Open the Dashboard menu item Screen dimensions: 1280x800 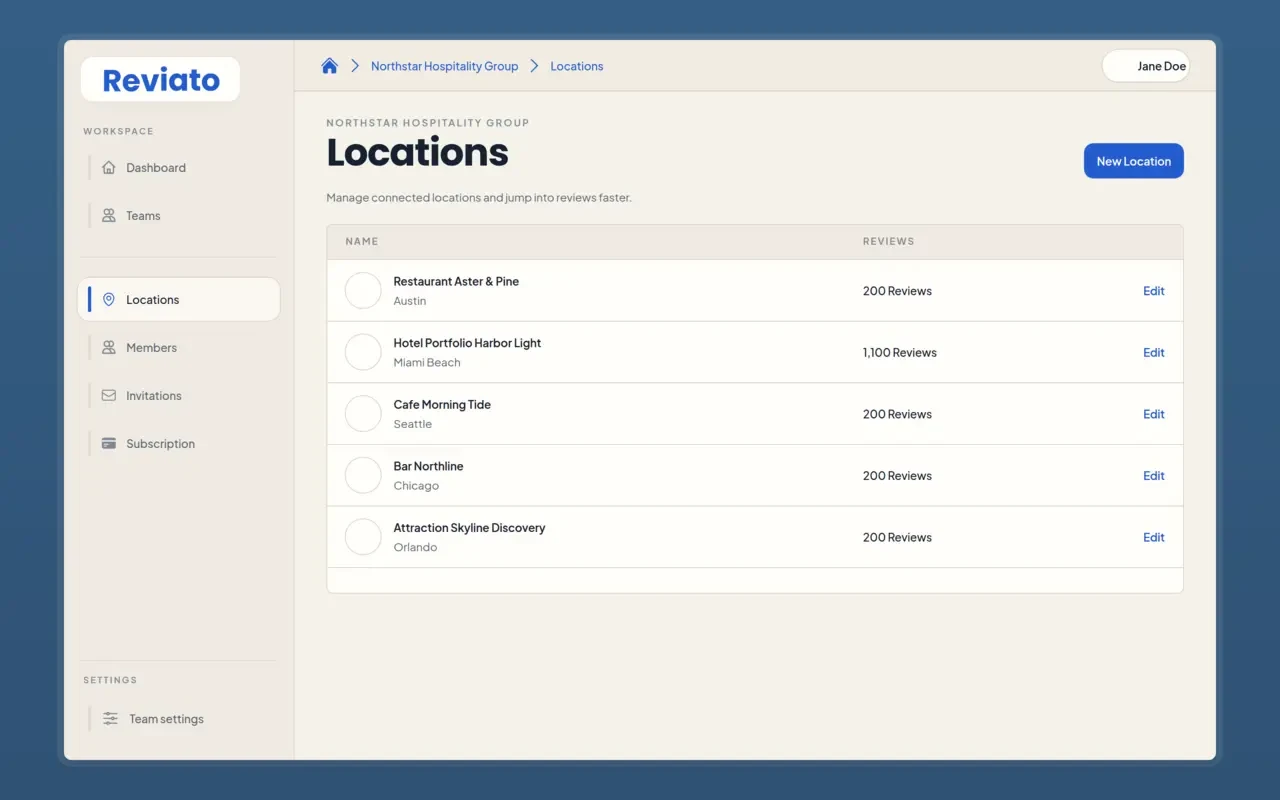pyautogui.click(x=178, y=168)
